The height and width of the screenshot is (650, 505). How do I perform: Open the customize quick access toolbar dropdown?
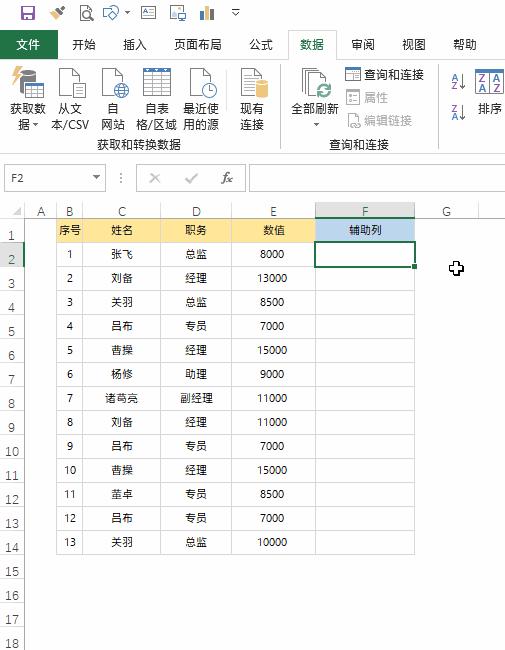coord(236,12)
